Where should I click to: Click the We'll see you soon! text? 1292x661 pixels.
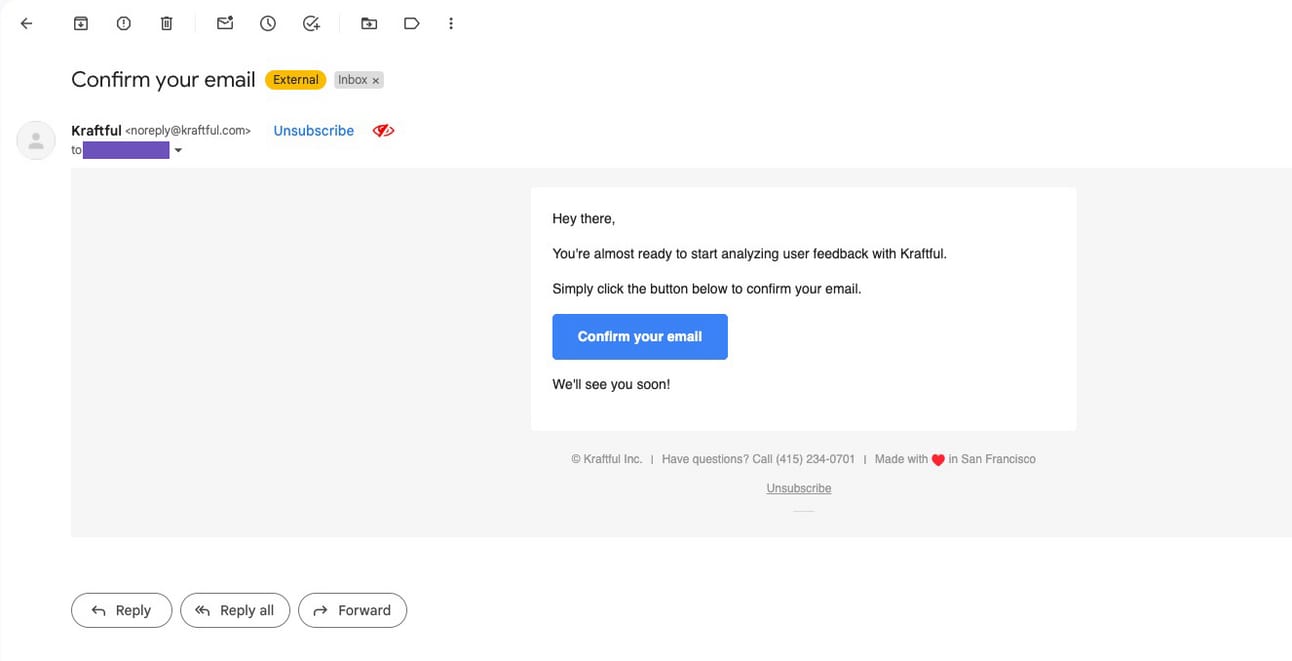tap(611, 384)
